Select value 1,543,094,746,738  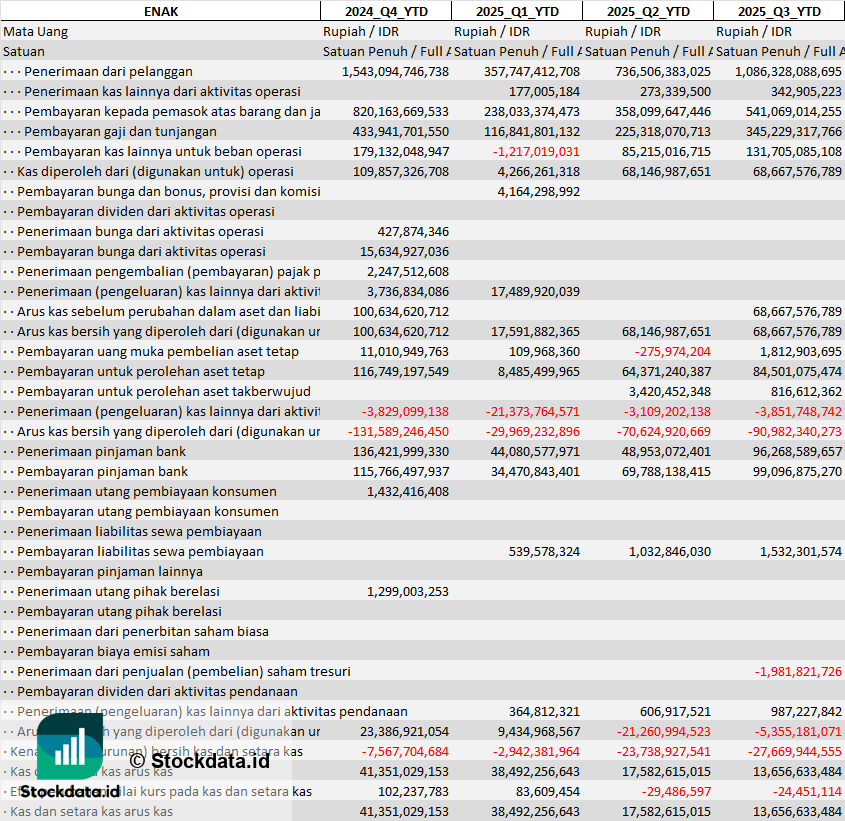coord(396,72)
